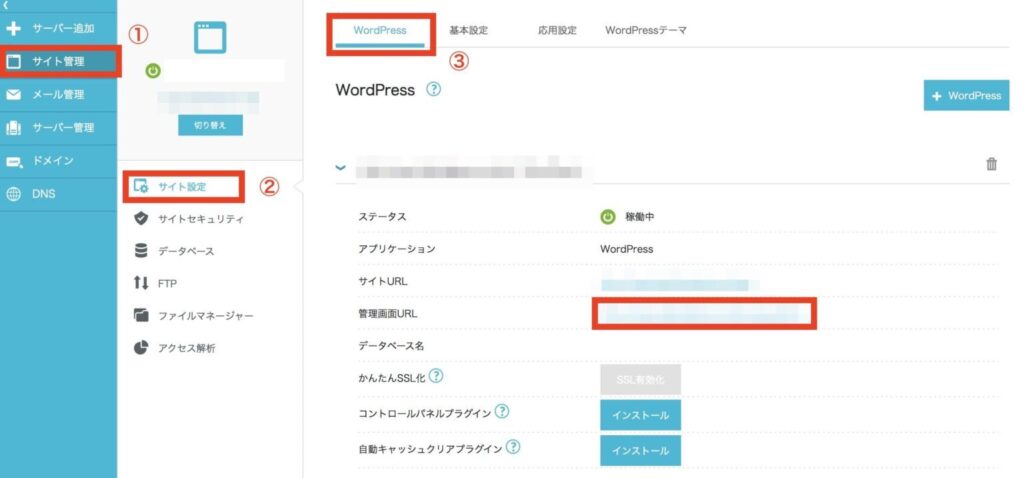Install the 自動キャッシュクリアプラグイン
The image size is (1024, 478).
641,451
